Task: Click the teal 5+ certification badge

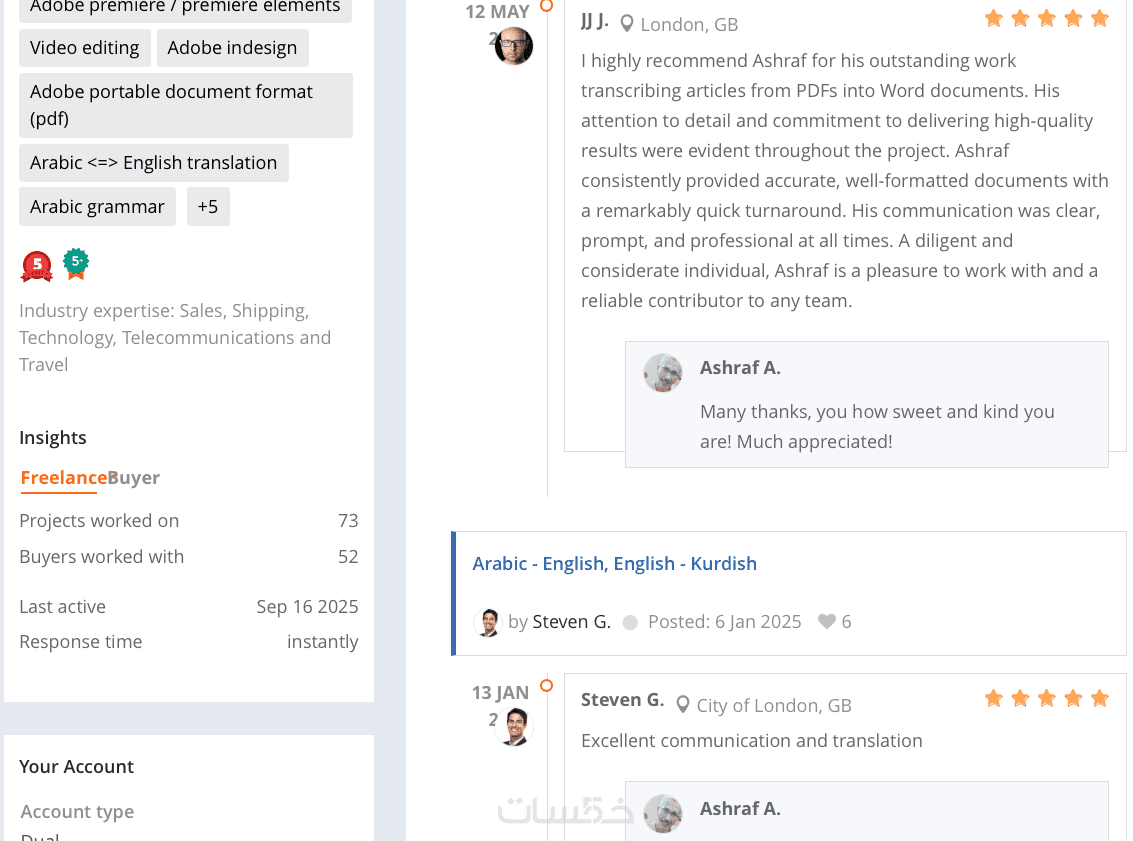Action: [76, 263]
